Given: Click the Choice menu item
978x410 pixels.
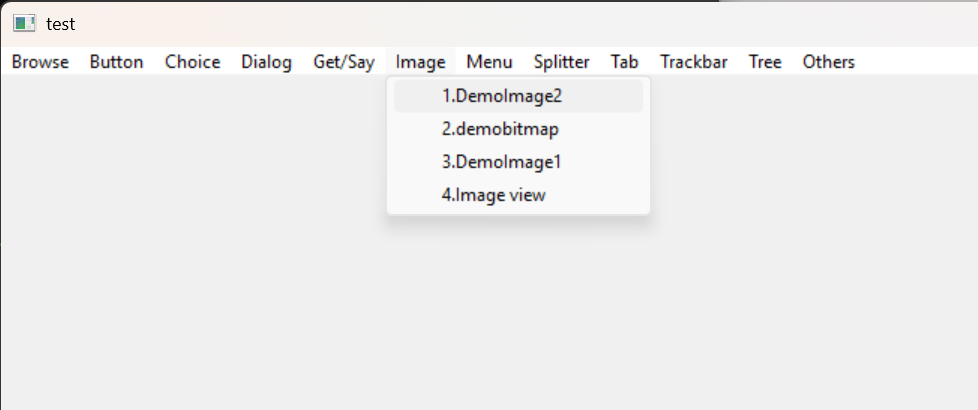Looking at the screenshot, I should pos(192,62).
